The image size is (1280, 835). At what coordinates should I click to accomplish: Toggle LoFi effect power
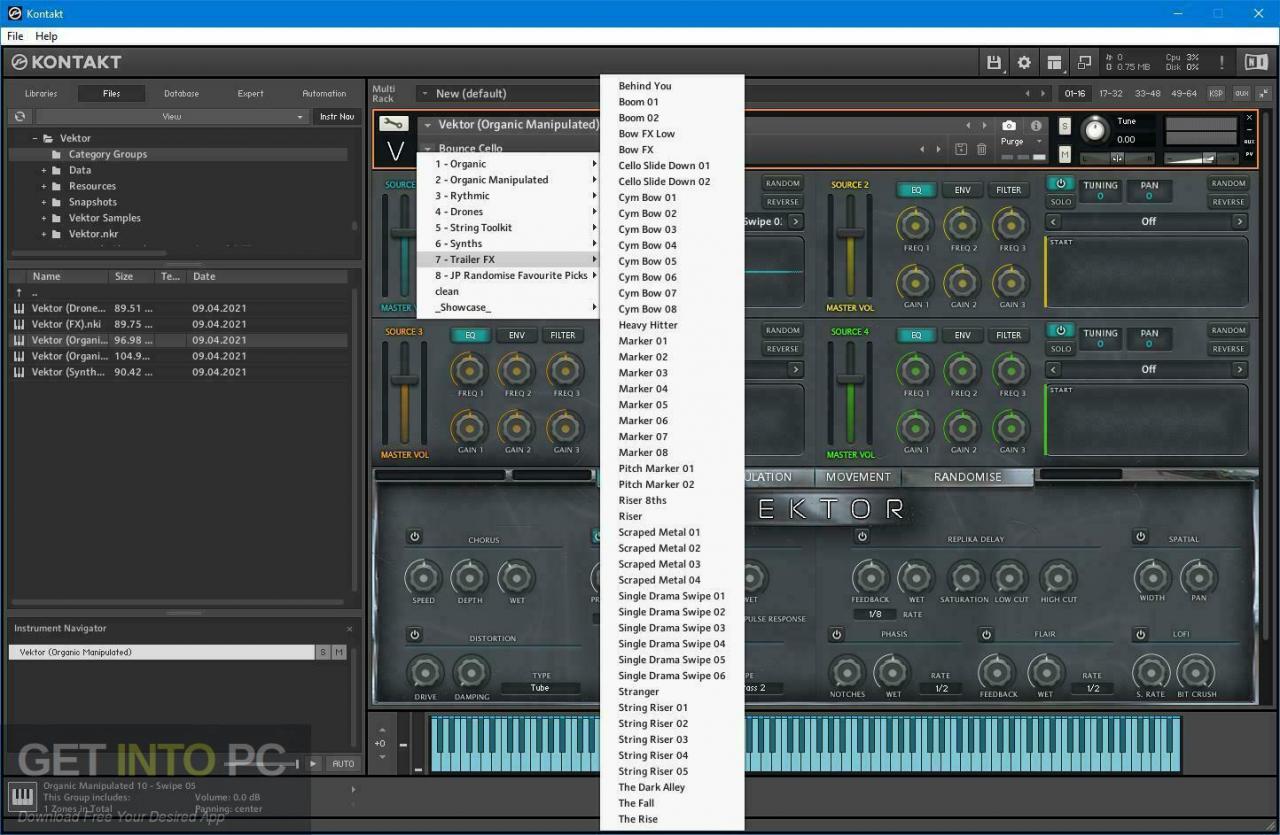coord(1140,635)
